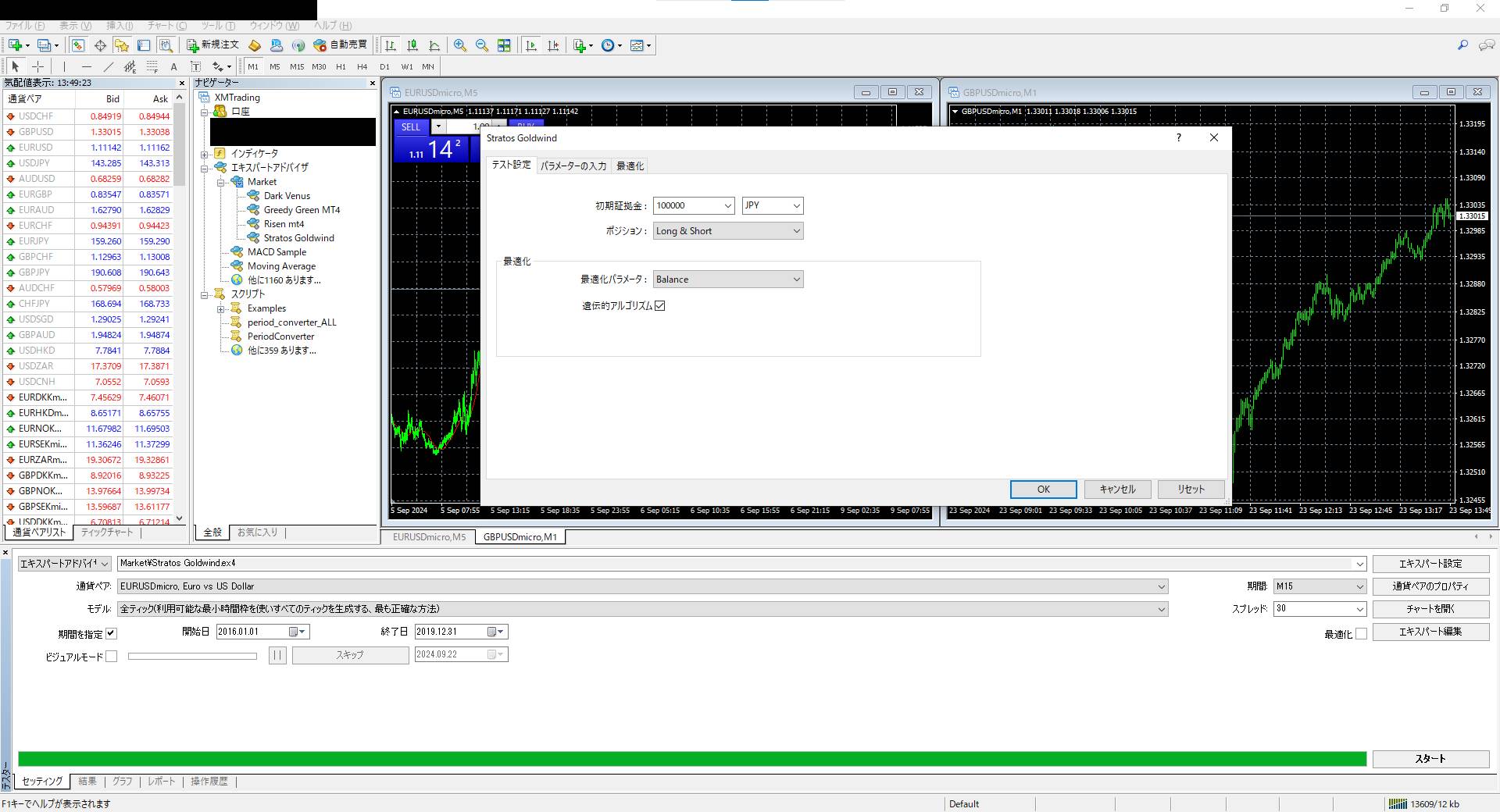The height and width of the screenshot is (812, 1500).
Task: Toggle the Data Window crosshair-target icon
Action: [x=100, y=45]
